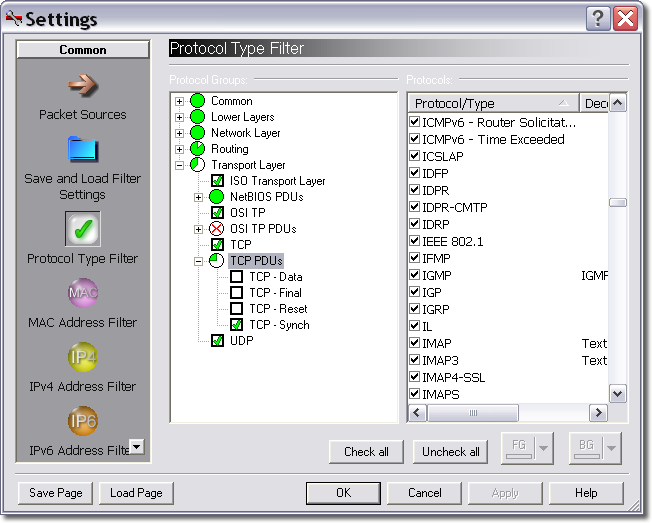Uncheck the TCP checkbox in tree
Viewport: 652px width, 523px height.
(x=217, y=244)
